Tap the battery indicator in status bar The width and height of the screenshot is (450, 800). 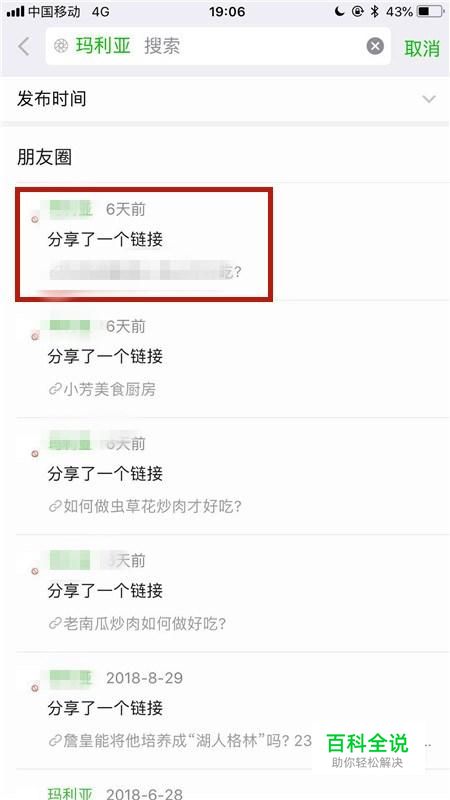coord(430,12)
